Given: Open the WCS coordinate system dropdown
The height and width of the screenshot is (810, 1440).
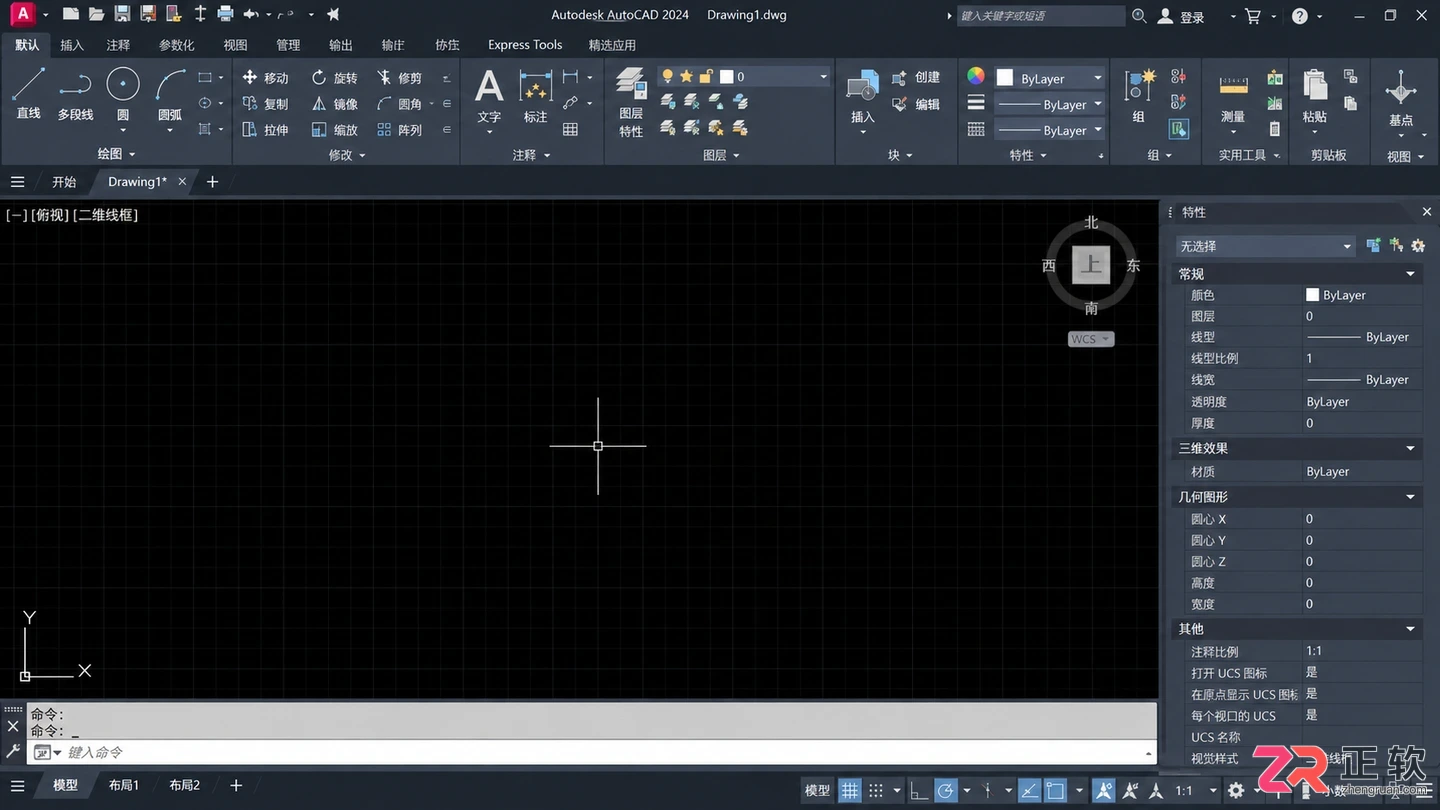Looking at the screenshot, I should [1090, 339].
